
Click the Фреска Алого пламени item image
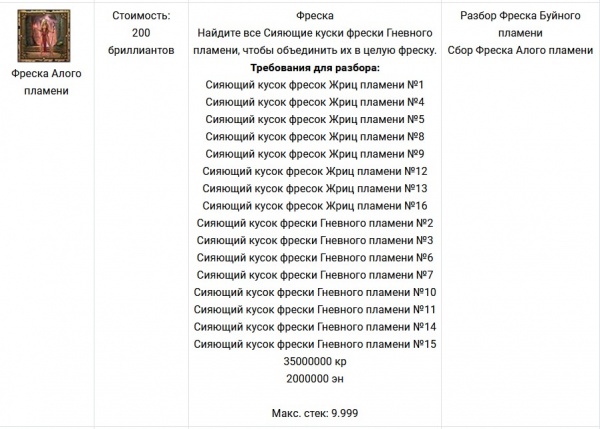point(44,36)
